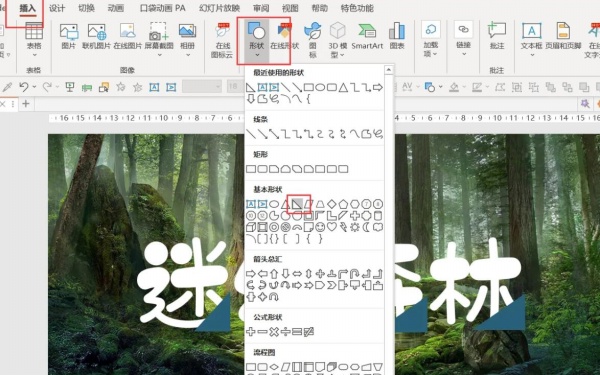Click the 在线形状 online shapes button

coord(284,37)
